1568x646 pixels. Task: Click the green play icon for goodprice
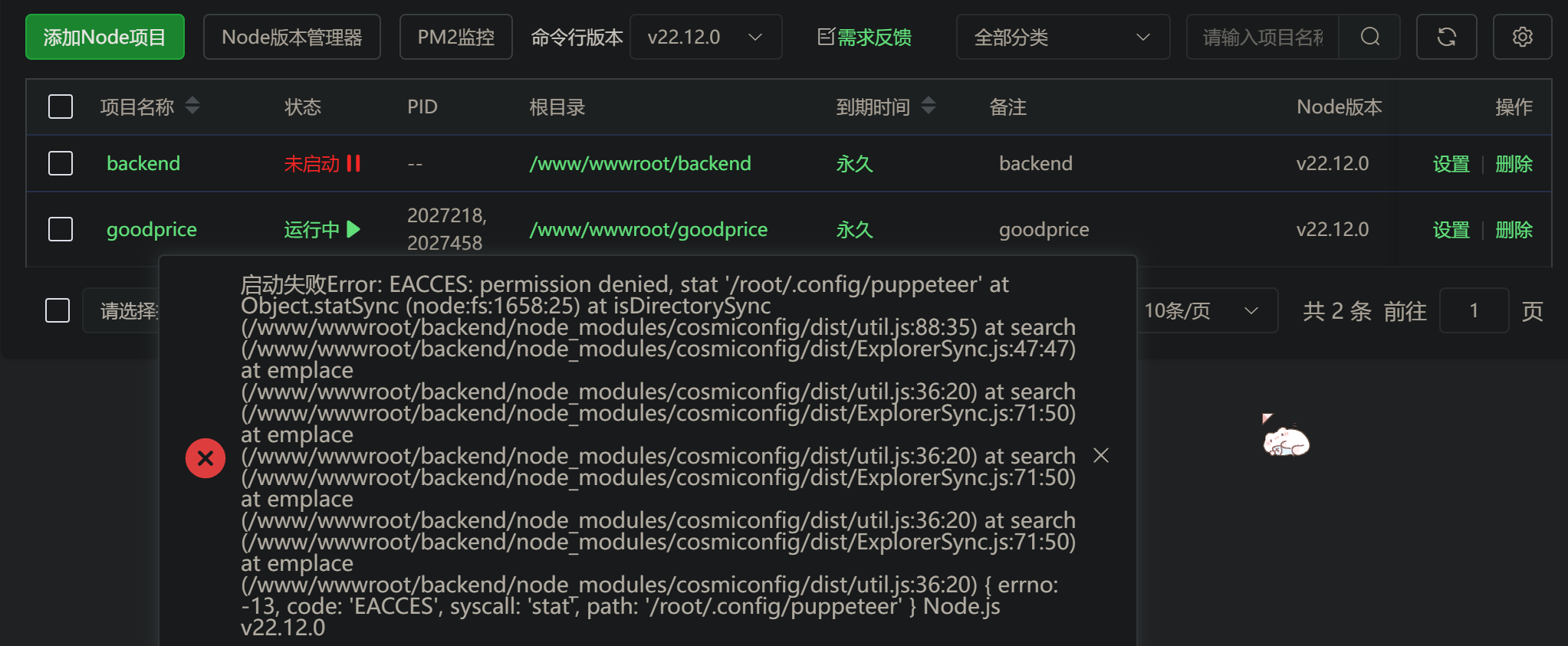tap(353, 229)
